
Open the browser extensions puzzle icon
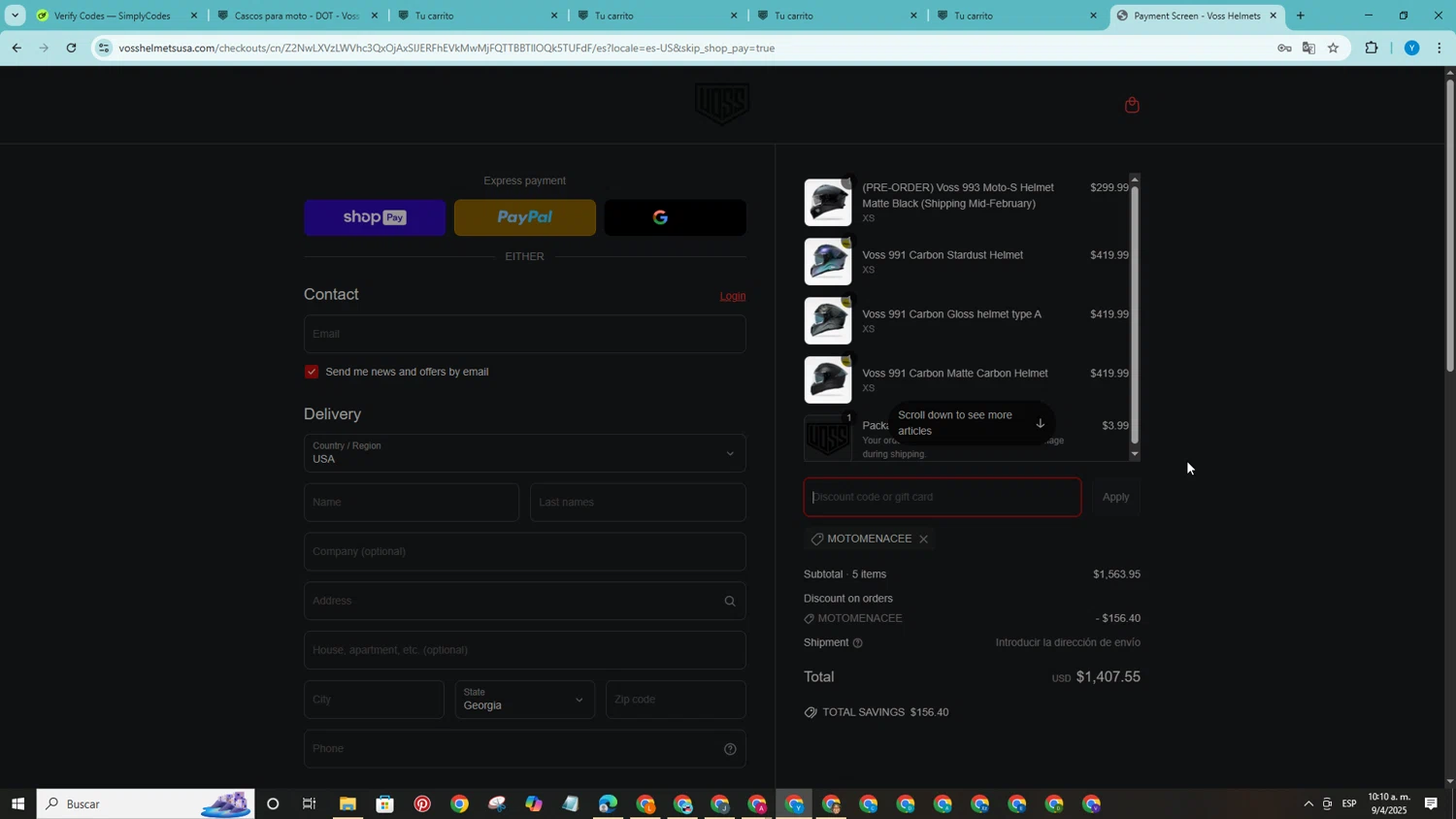[1372, 48]
